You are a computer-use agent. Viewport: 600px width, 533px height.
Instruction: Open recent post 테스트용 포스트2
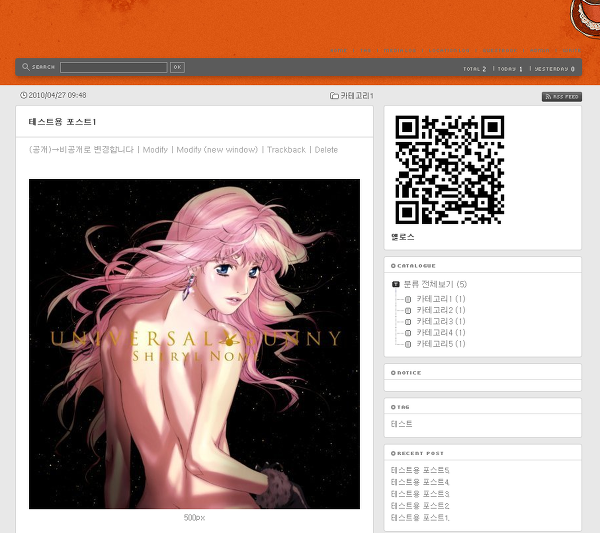pos(420,506)
